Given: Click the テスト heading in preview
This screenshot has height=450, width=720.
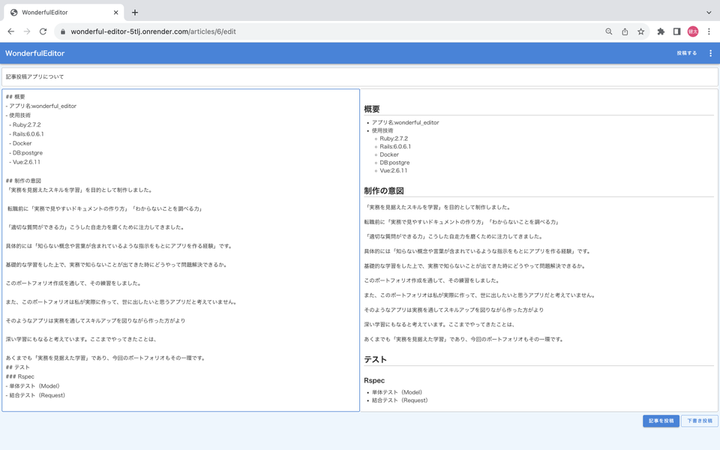Looking at the screenshot, I should (x=375, y=360).
